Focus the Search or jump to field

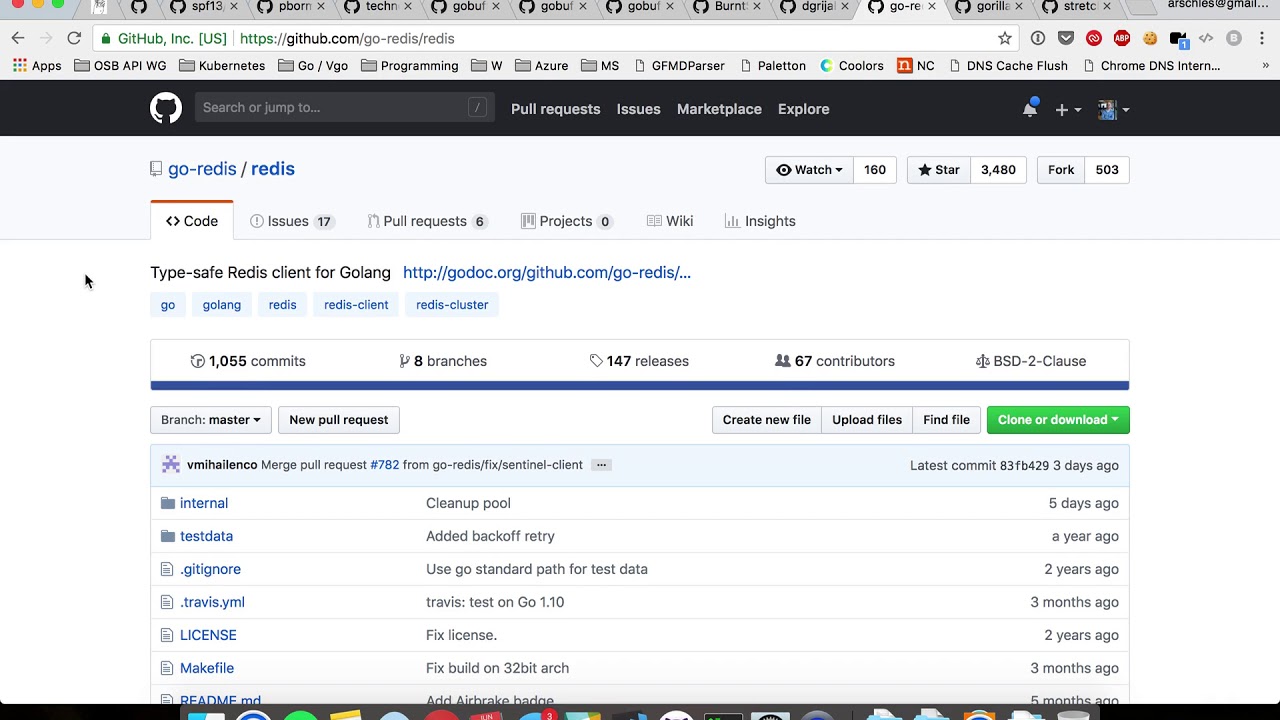(344, 108)
